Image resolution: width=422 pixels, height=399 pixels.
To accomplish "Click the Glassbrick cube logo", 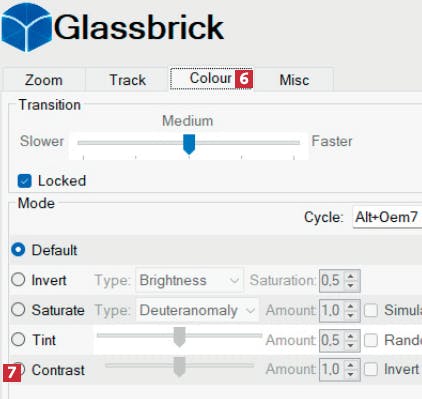I will (x=27, y=27).
